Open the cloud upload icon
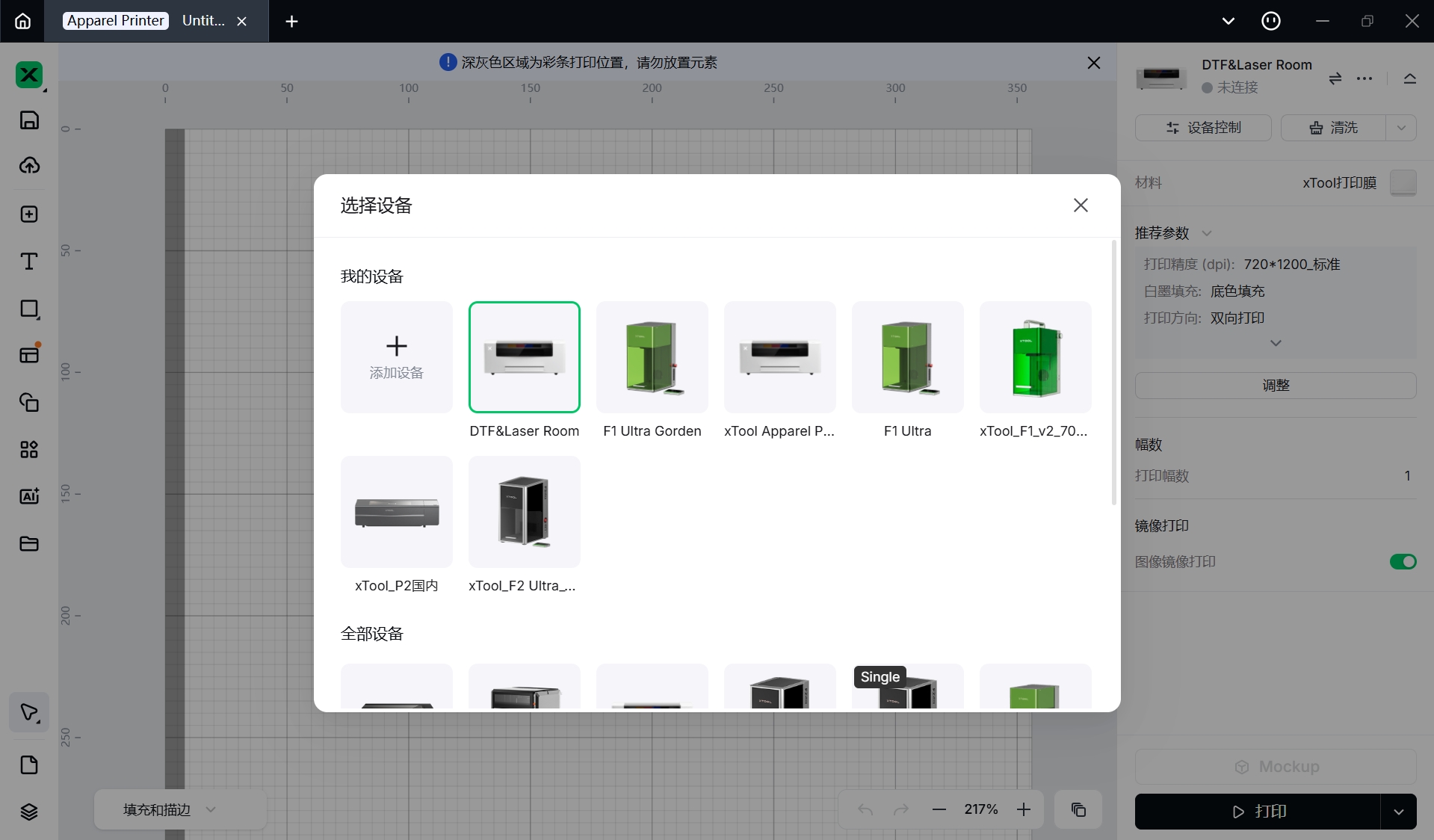The image size is (1434, 840). pos(29,166)
